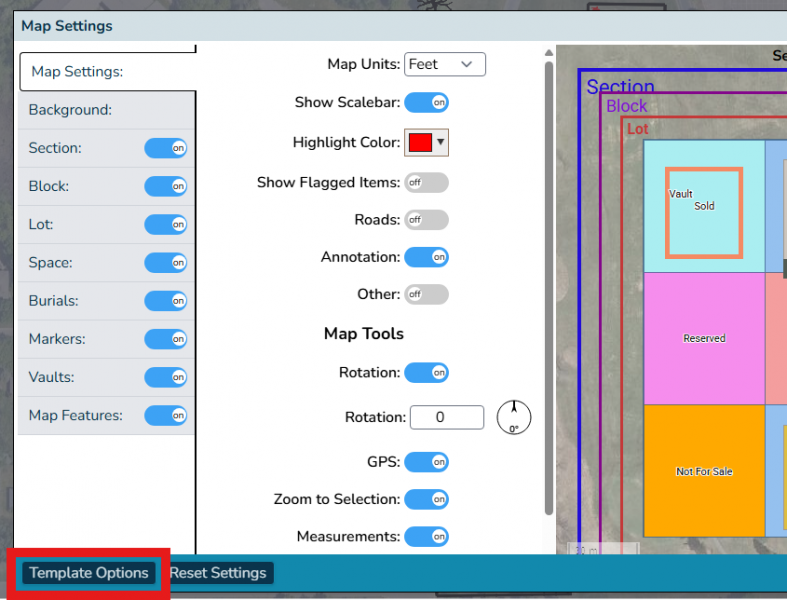Click the Rotation value input field
This screenshot has height=600, width=787.
pyautogui.click(x=447, y=417)
